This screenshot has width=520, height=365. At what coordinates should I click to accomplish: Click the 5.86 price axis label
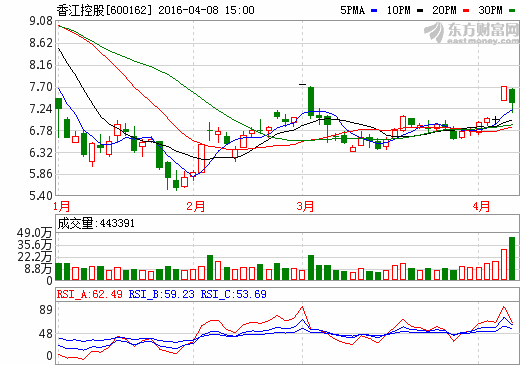pos(41,174)
